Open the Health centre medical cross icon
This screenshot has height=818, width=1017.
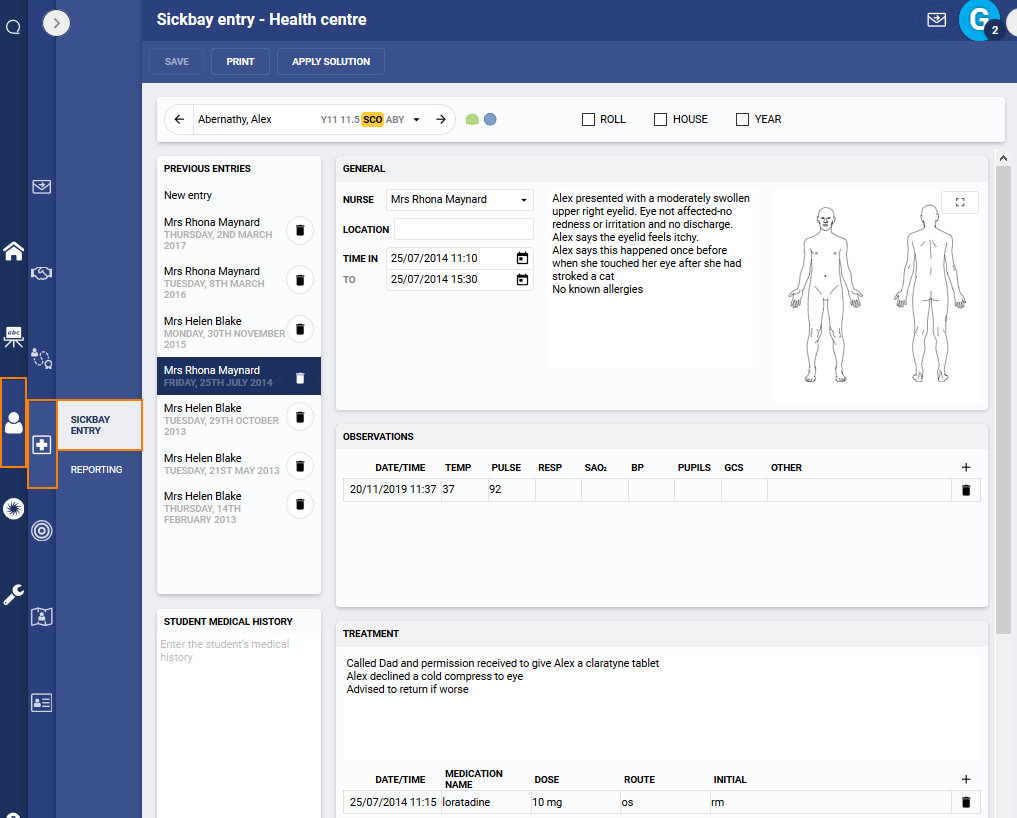click(x=41, y=446)
